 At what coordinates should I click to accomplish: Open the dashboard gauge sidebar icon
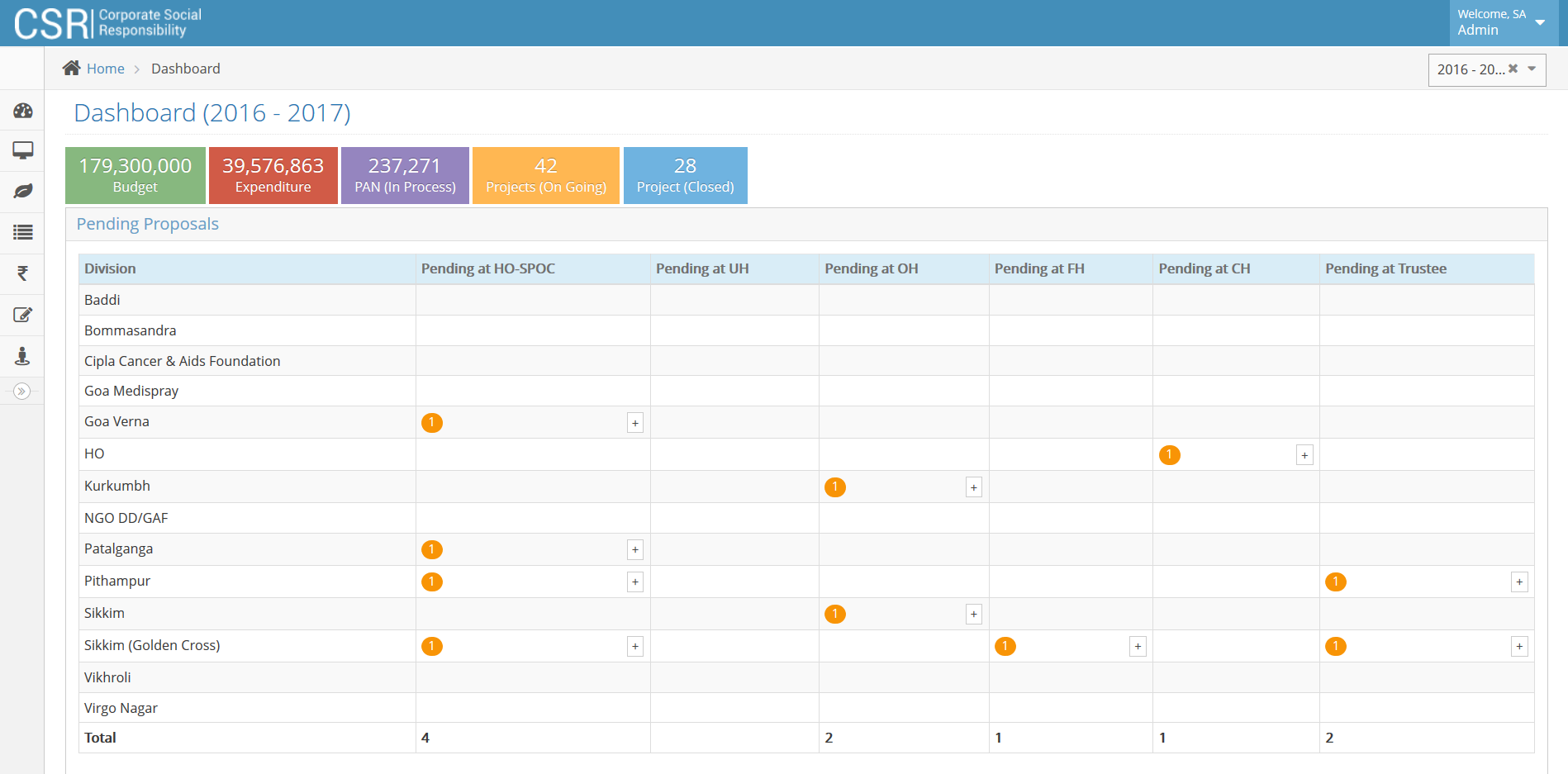23,111
